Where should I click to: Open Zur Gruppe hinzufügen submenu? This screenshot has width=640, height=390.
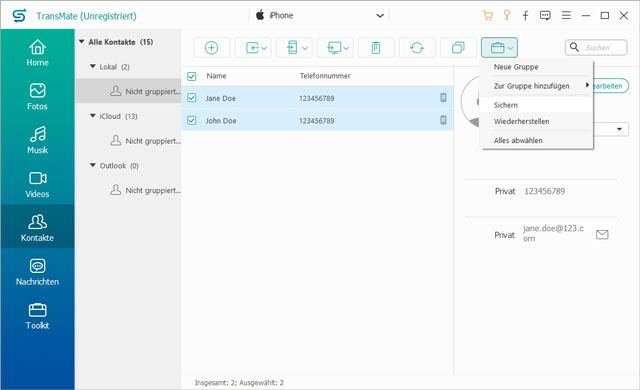click(x=537, y=86)
